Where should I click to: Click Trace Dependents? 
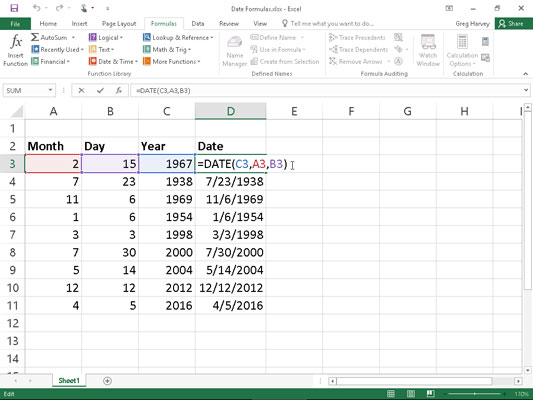[x=358, y=50]
